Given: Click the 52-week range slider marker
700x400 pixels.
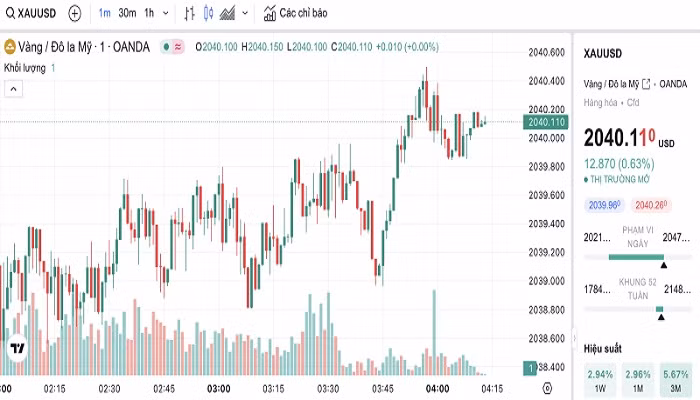Looking at the screenshot, I should [x=661, y=317].
